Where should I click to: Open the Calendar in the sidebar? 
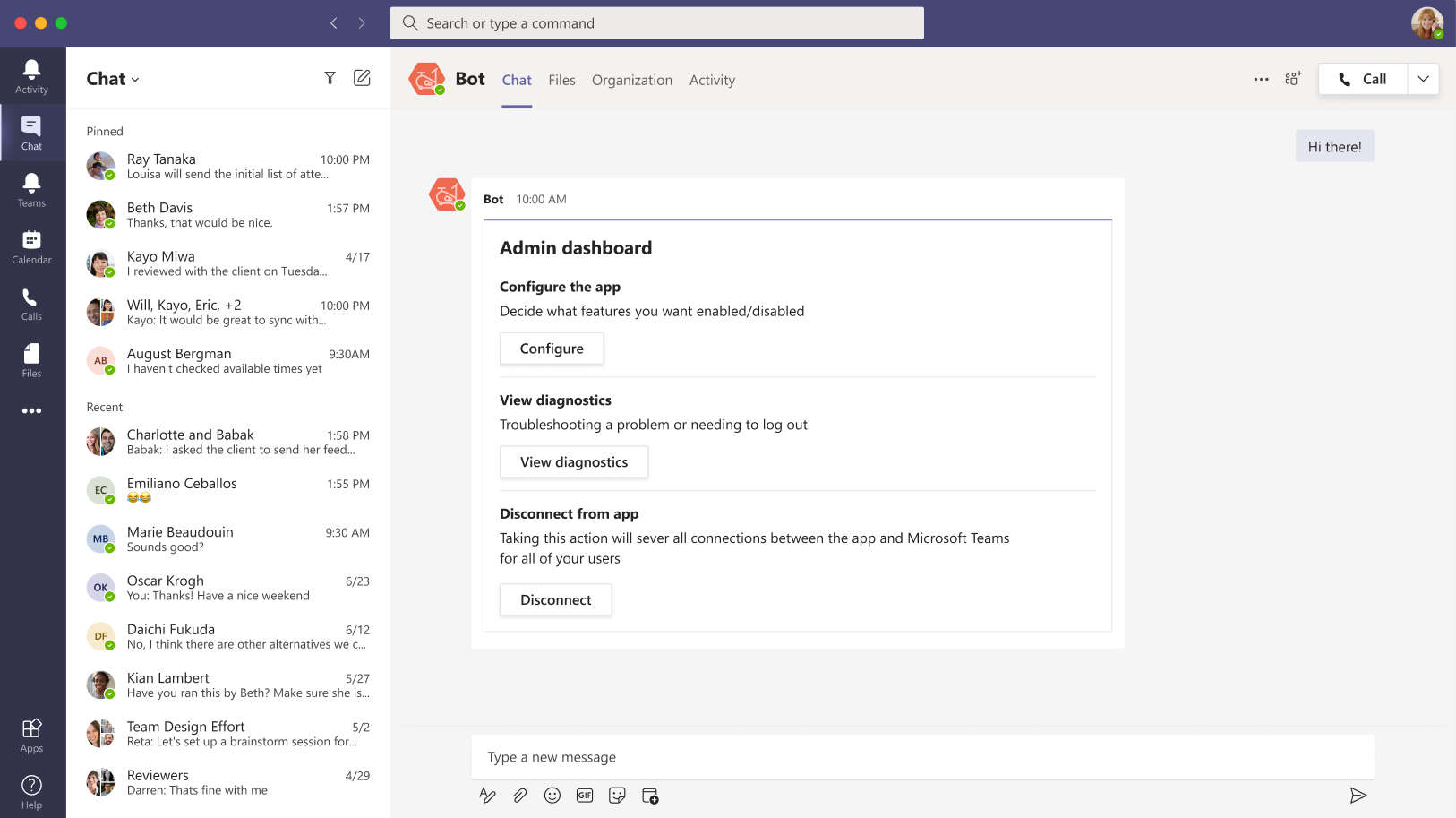[x=31, y=247]
